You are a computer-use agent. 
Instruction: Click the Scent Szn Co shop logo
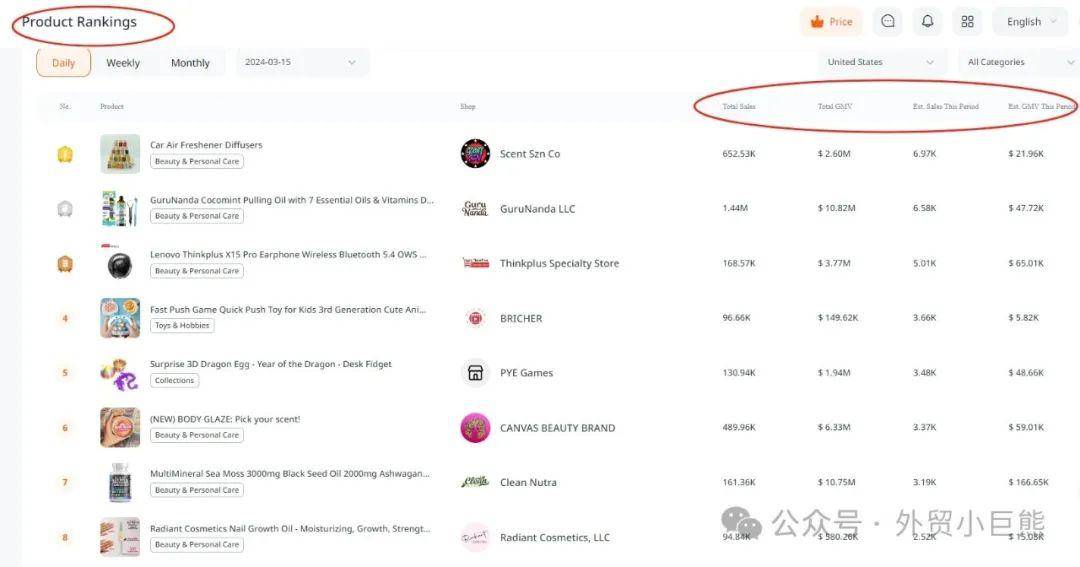(475, 154)
